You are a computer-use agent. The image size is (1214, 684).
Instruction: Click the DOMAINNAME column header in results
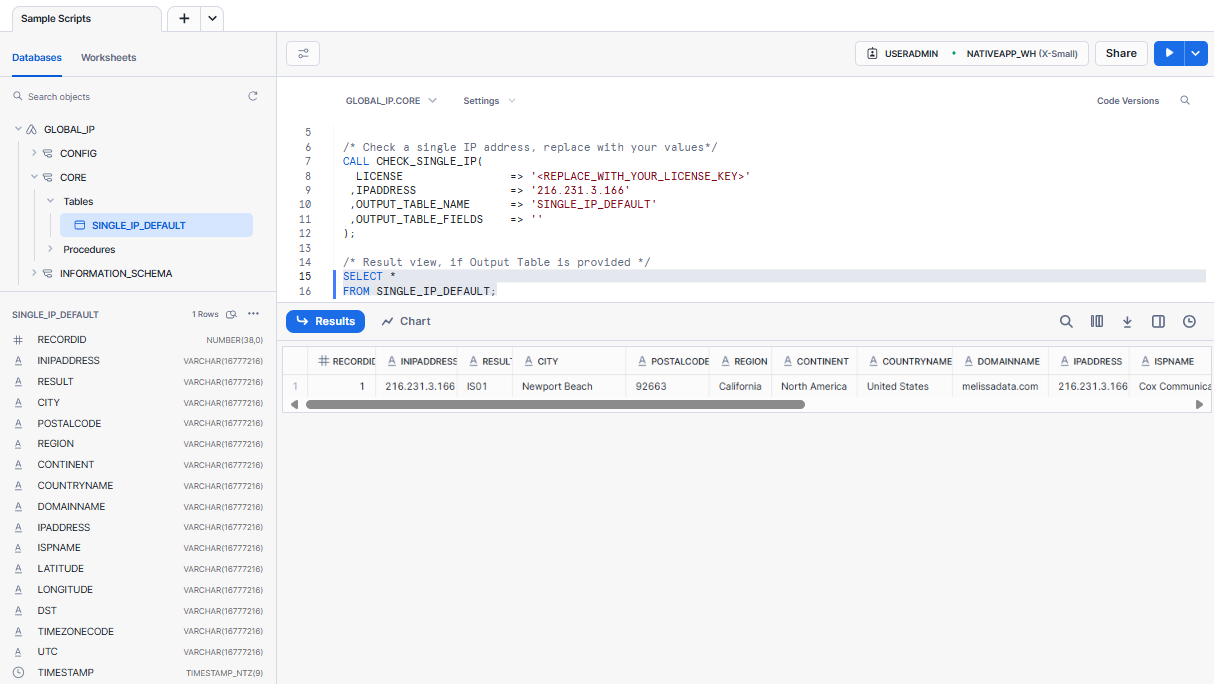click(x=1001, y=361)
